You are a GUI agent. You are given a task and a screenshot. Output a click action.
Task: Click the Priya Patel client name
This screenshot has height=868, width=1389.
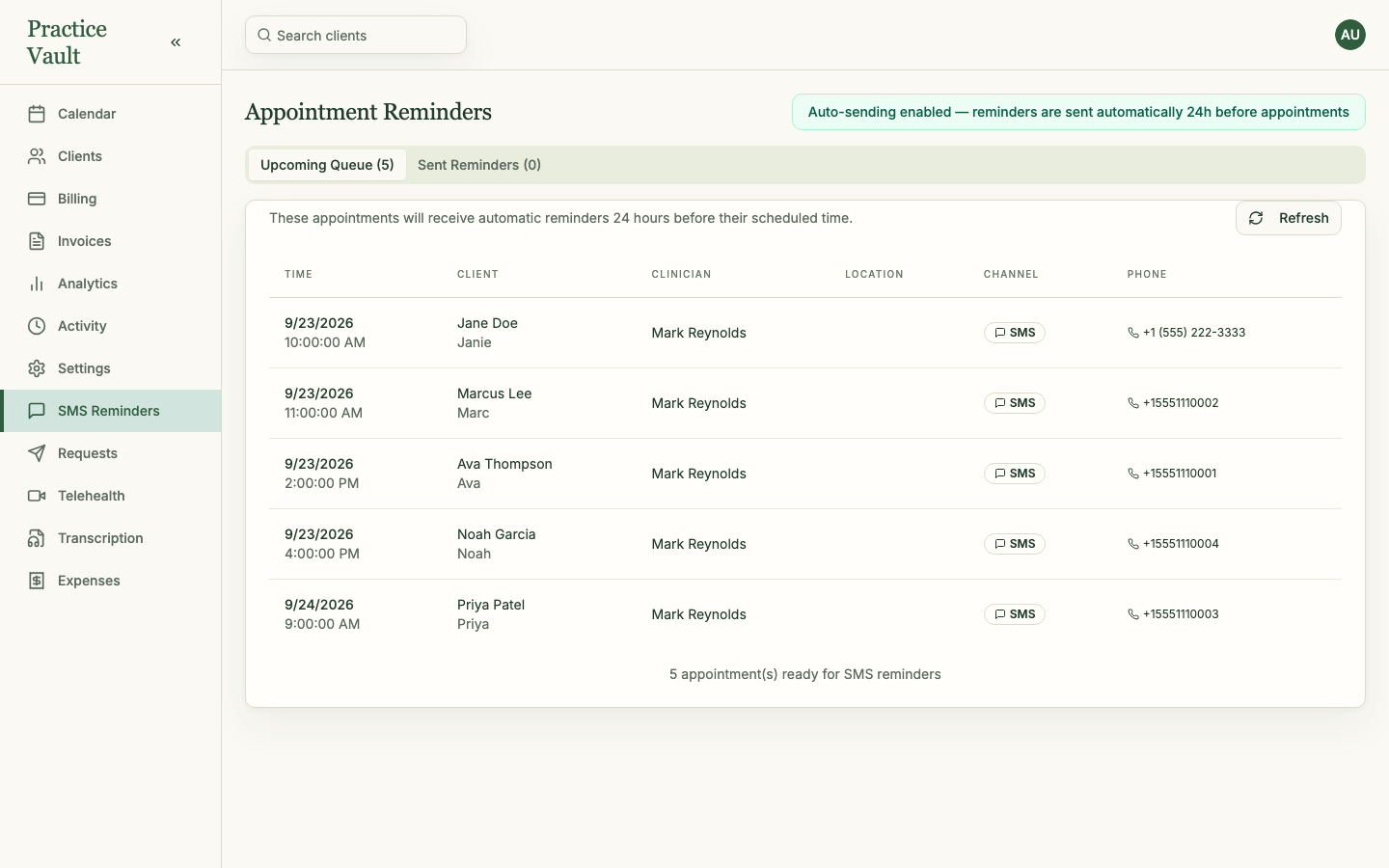(491, 605)
